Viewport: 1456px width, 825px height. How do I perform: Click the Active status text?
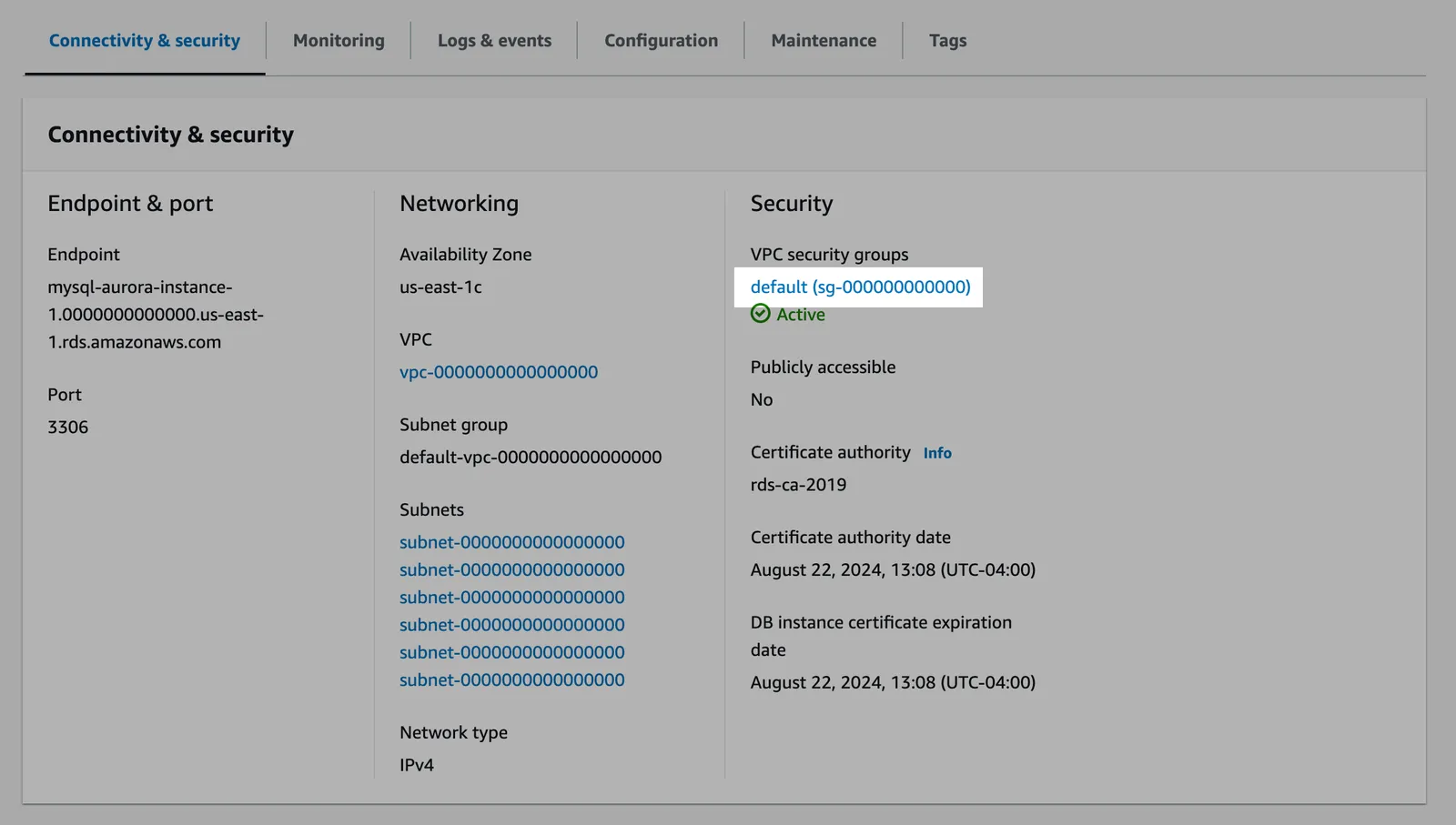coord(801,315)
